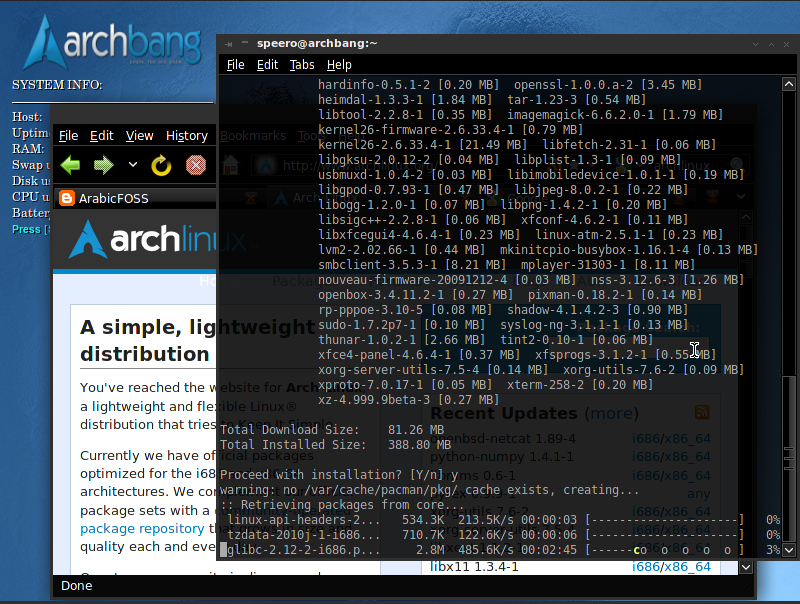The height and width of the screenshot is (604, 800).
Task: Open the browser View menu
Action: [x=139, y=136]
